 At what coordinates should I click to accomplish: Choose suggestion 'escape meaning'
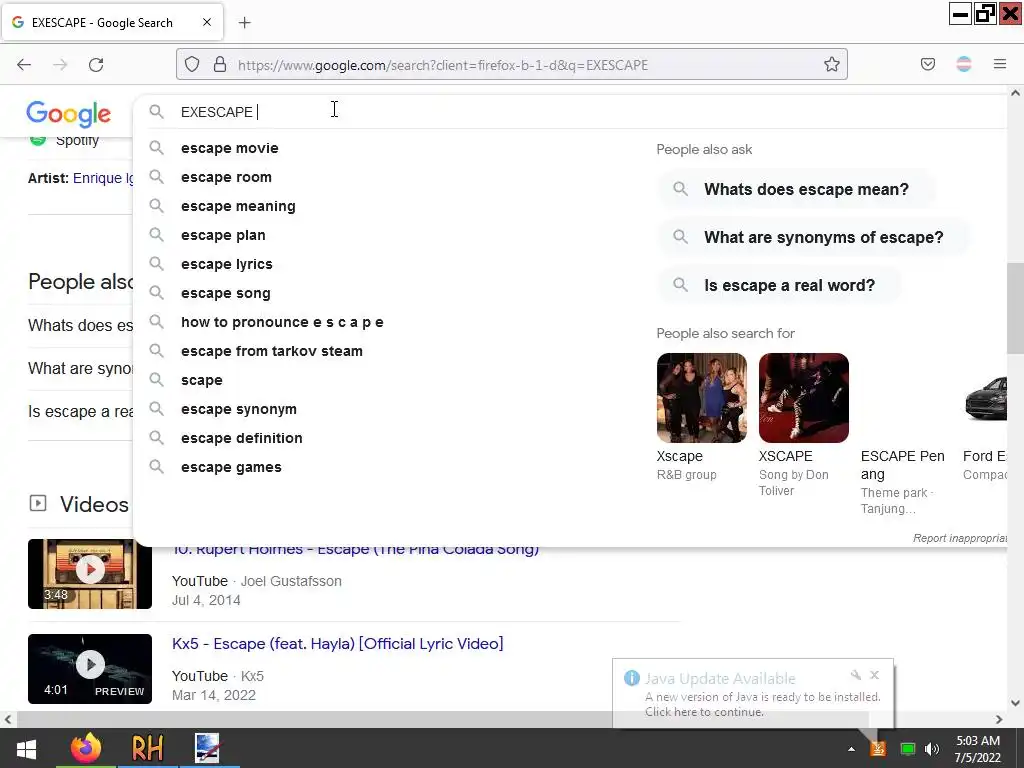click(238, 206)
